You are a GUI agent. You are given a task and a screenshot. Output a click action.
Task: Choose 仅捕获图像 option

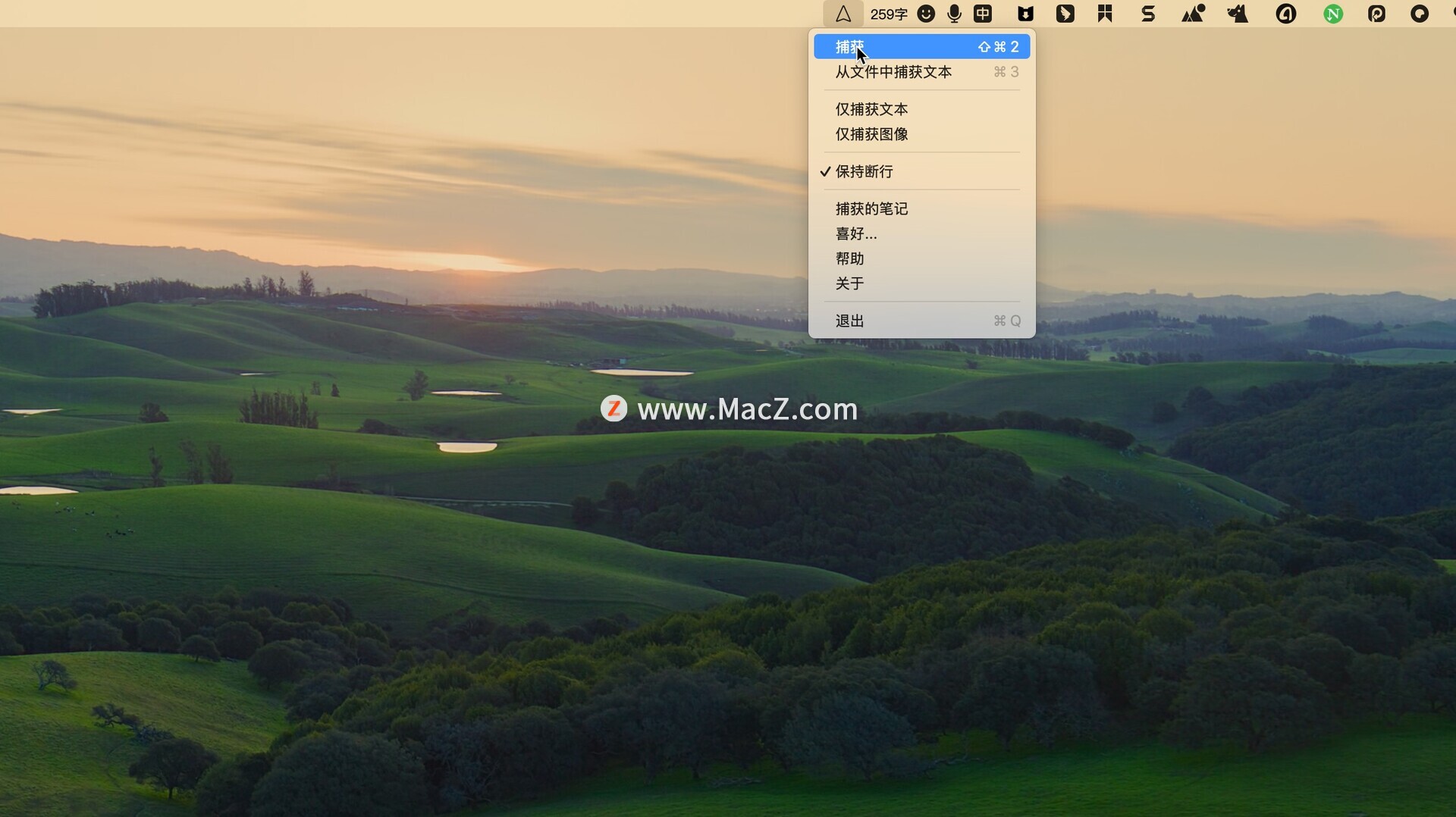point(921,134)
